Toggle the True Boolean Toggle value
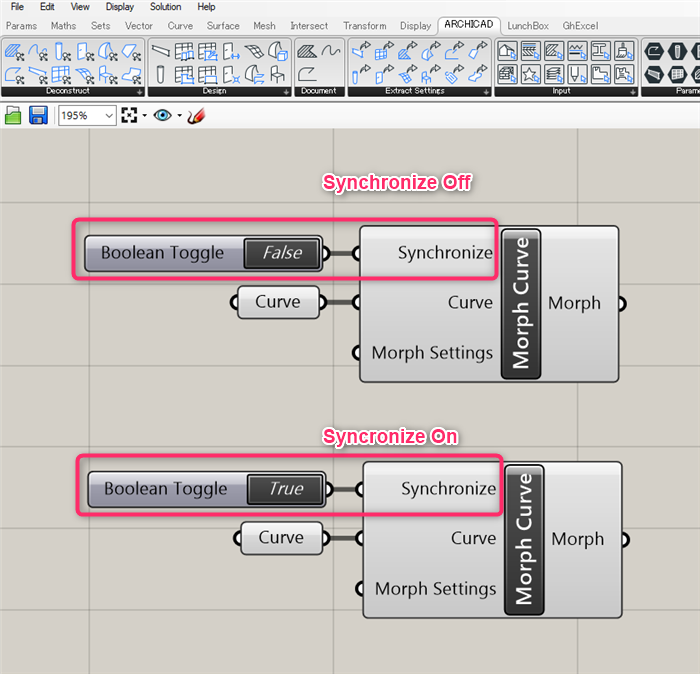The height and width of the screenshot is (674, 700). point(285,489)
